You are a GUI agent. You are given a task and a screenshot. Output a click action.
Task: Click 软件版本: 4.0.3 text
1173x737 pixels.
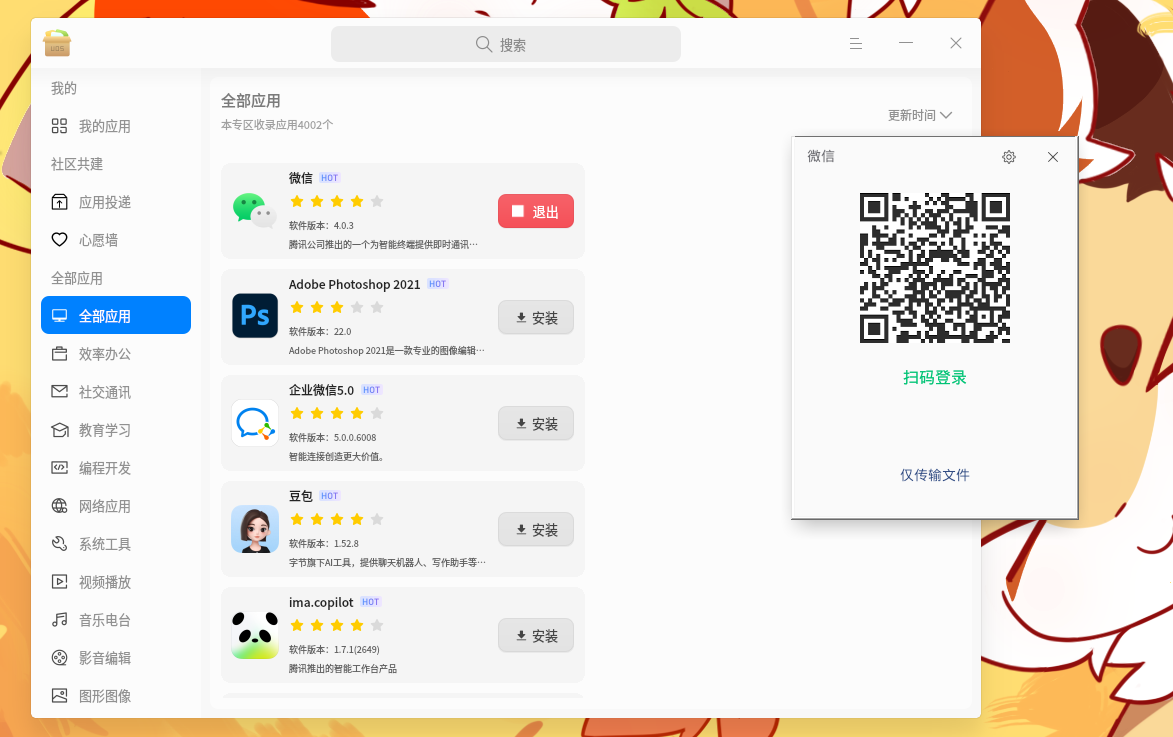322,225
